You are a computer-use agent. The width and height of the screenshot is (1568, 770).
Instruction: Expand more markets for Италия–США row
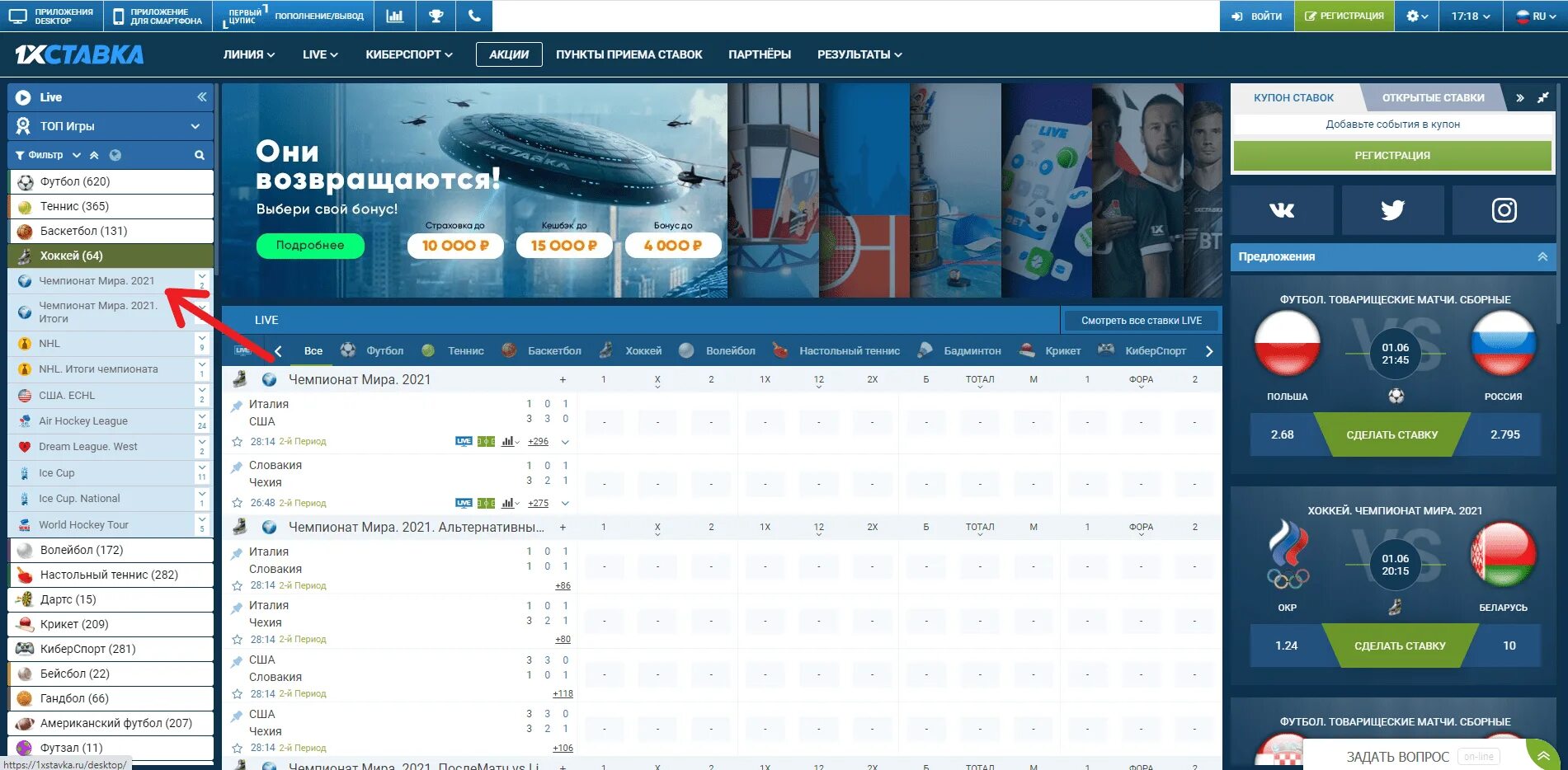[x=565, y=442]
